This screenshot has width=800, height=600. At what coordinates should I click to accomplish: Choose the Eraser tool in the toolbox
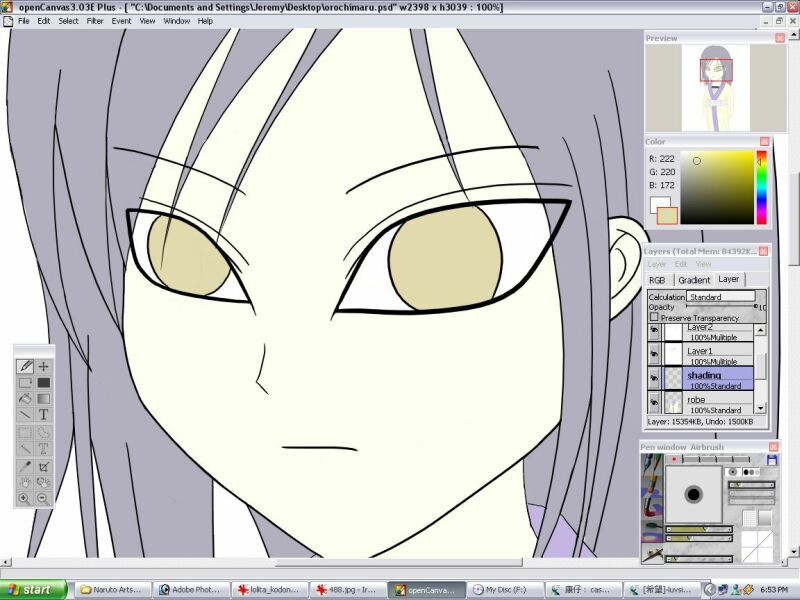[25, 383]
